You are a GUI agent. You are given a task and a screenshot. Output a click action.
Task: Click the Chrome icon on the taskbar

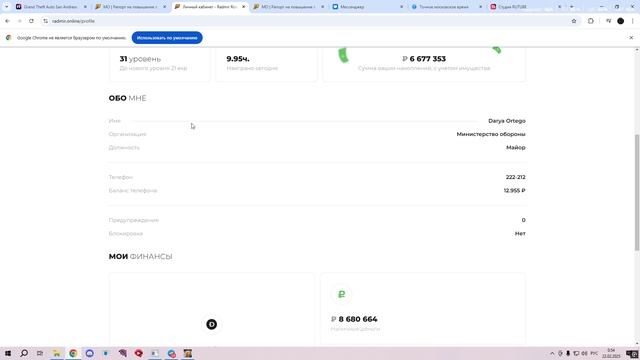[73, 353]
